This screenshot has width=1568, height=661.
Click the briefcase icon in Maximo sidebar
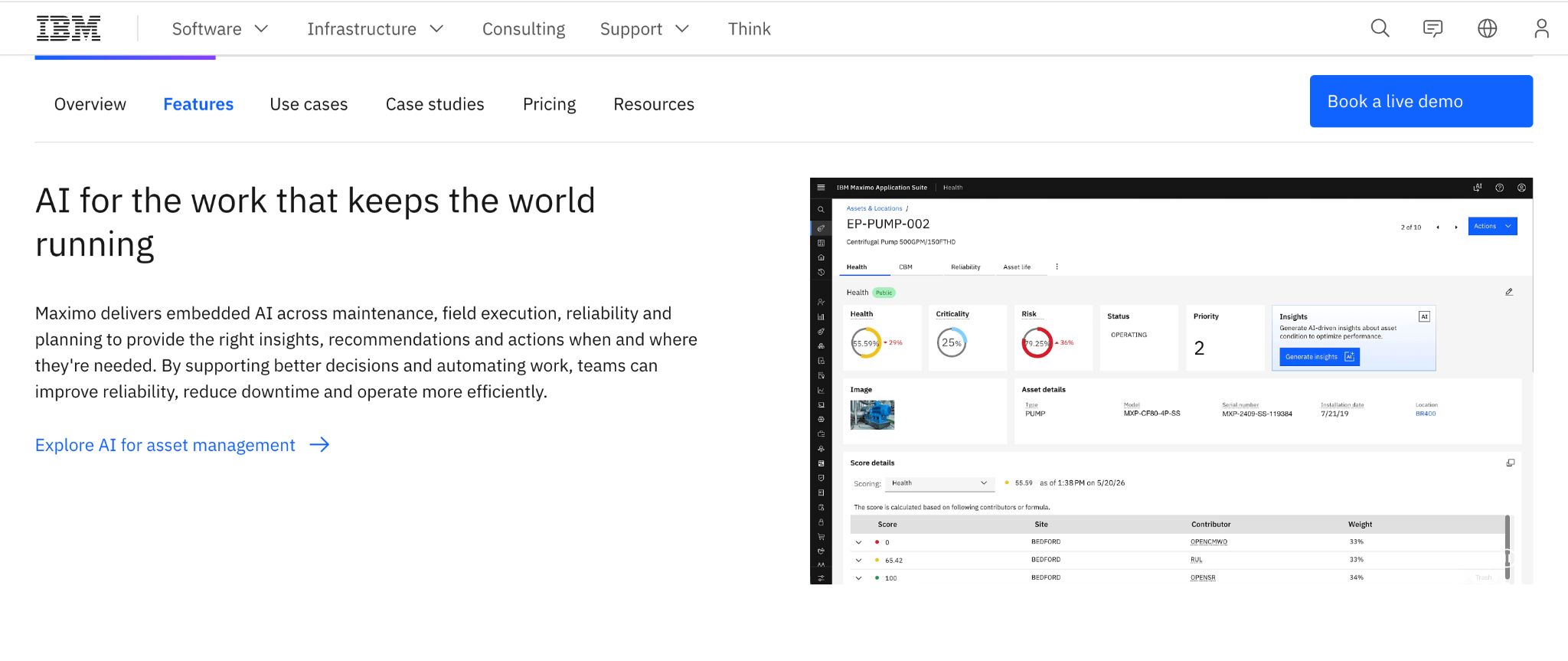821,434
